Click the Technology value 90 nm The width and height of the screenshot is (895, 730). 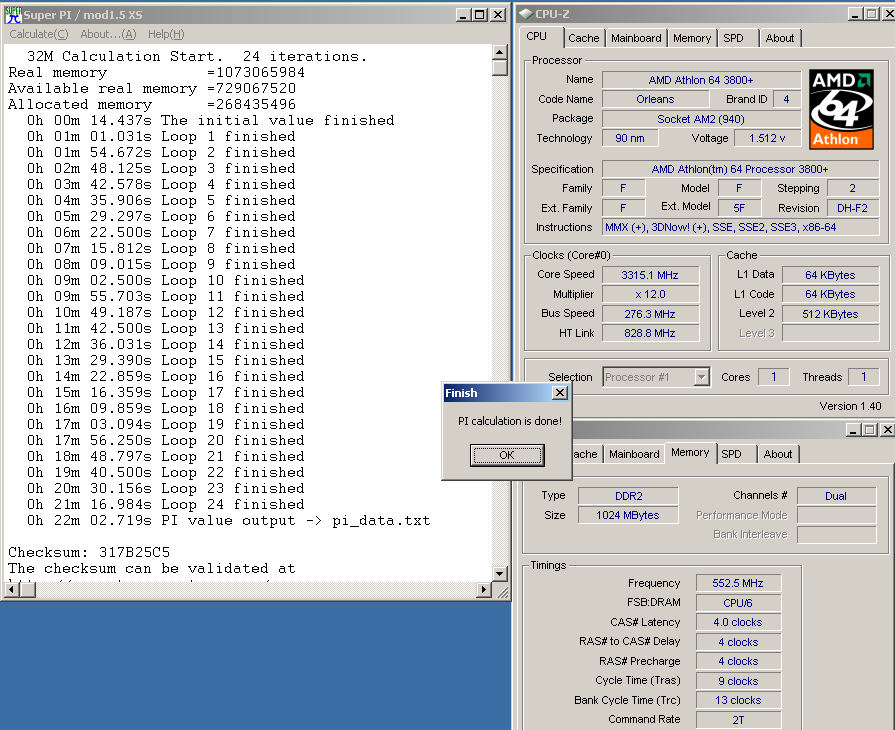pos(630,138)
